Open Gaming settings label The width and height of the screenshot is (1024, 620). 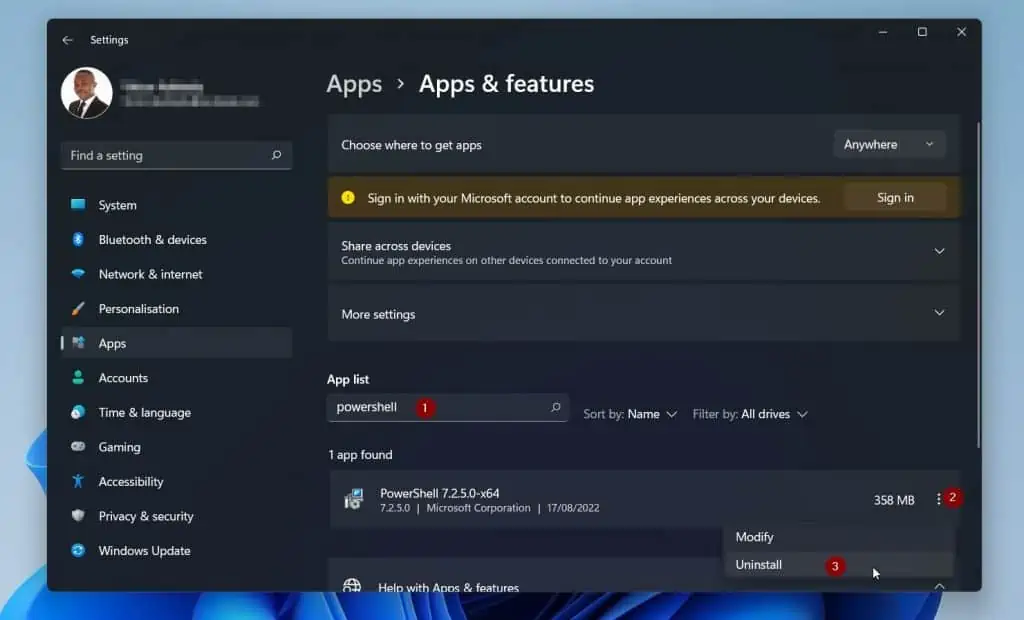tap(120, 447)
